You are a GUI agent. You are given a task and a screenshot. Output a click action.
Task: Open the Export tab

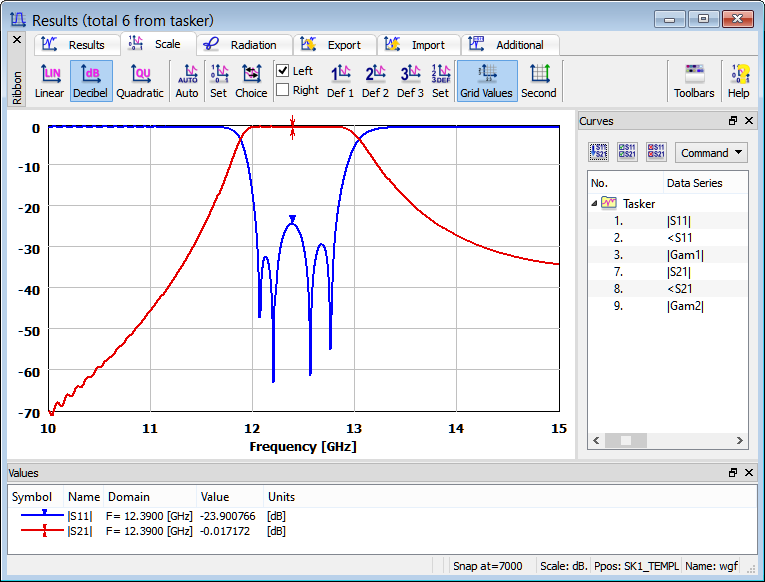pos(335,45)
